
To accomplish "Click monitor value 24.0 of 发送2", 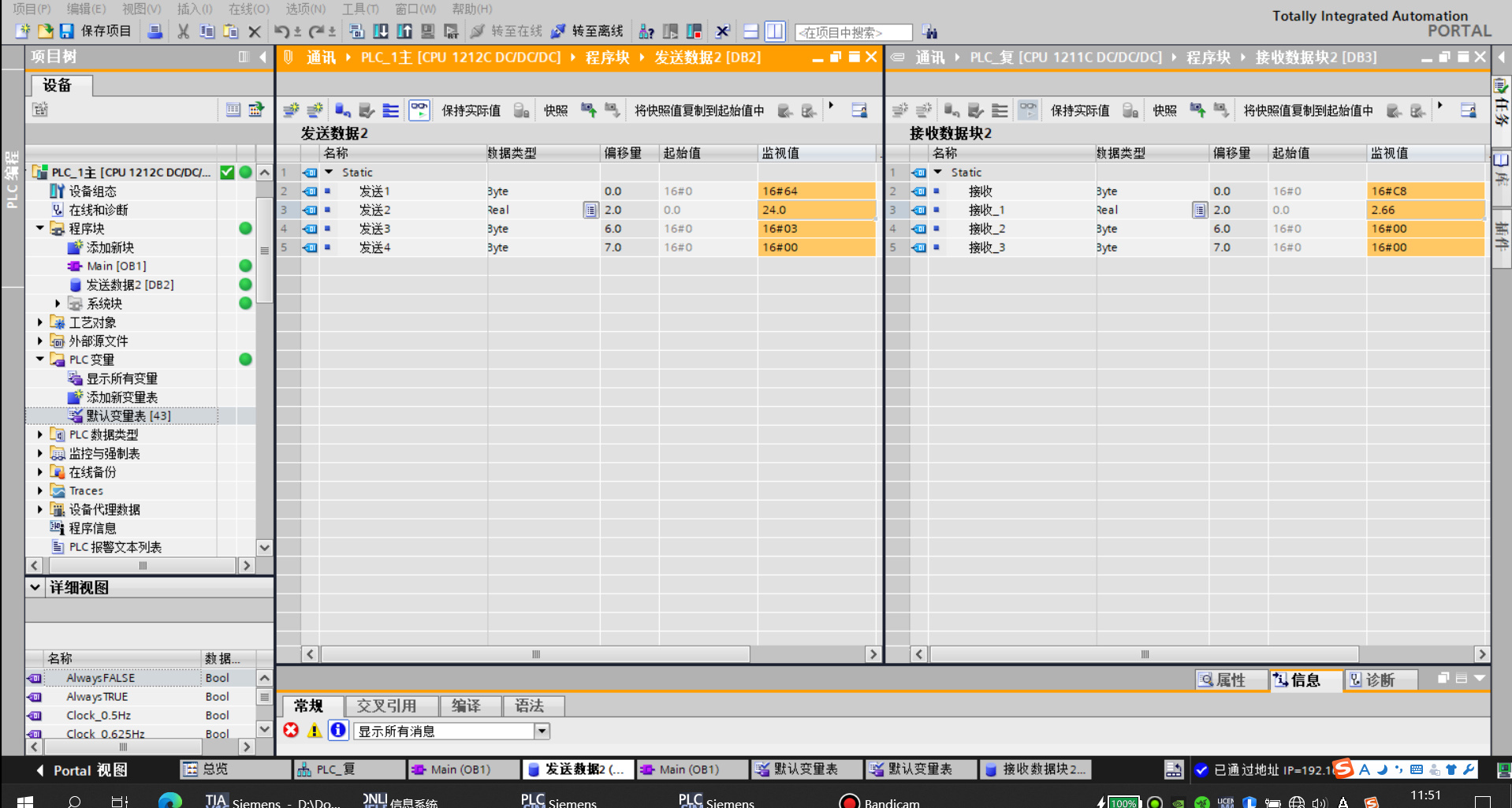I will pyautogui.click(x=816, y=210).
